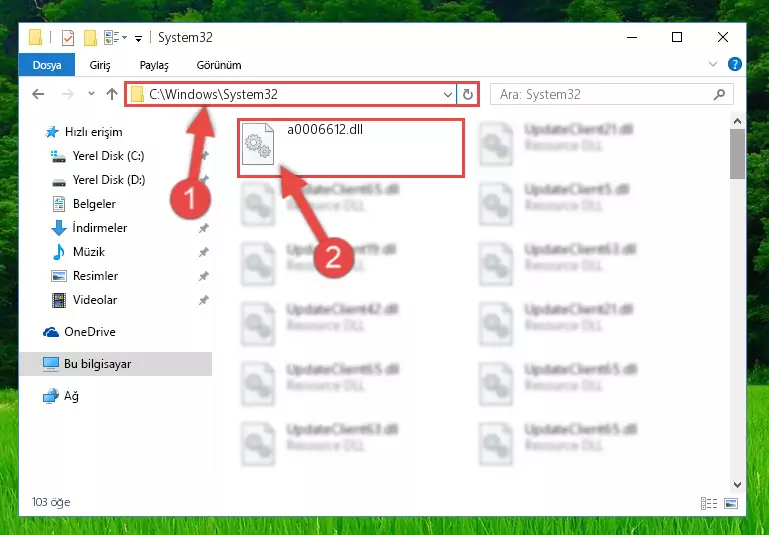Select Ağ in navigation pane
Screen dimensions: 769x535
tap(71, 396)
